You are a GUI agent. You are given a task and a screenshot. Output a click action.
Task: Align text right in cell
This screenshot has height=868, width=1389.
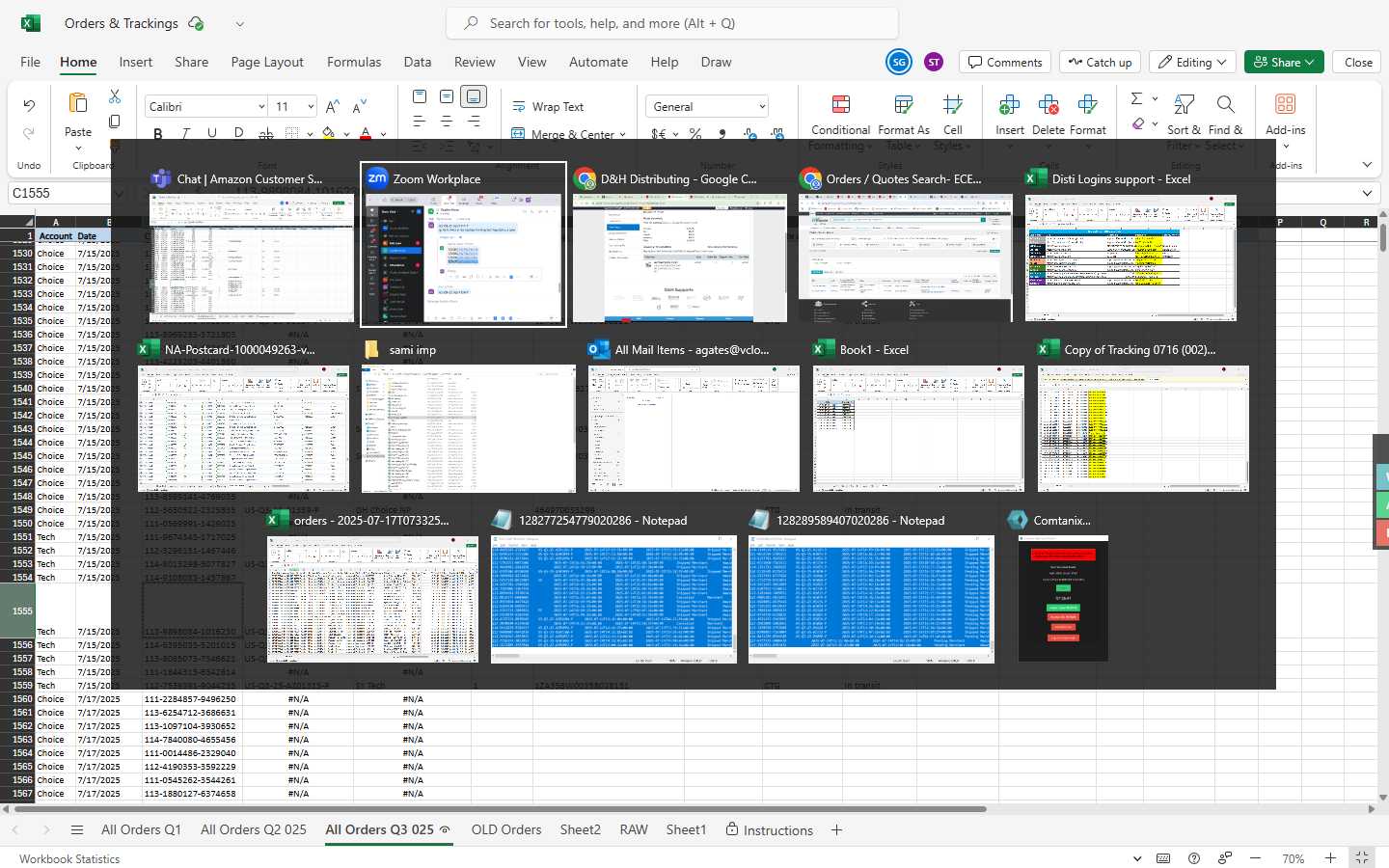(474, 122)
